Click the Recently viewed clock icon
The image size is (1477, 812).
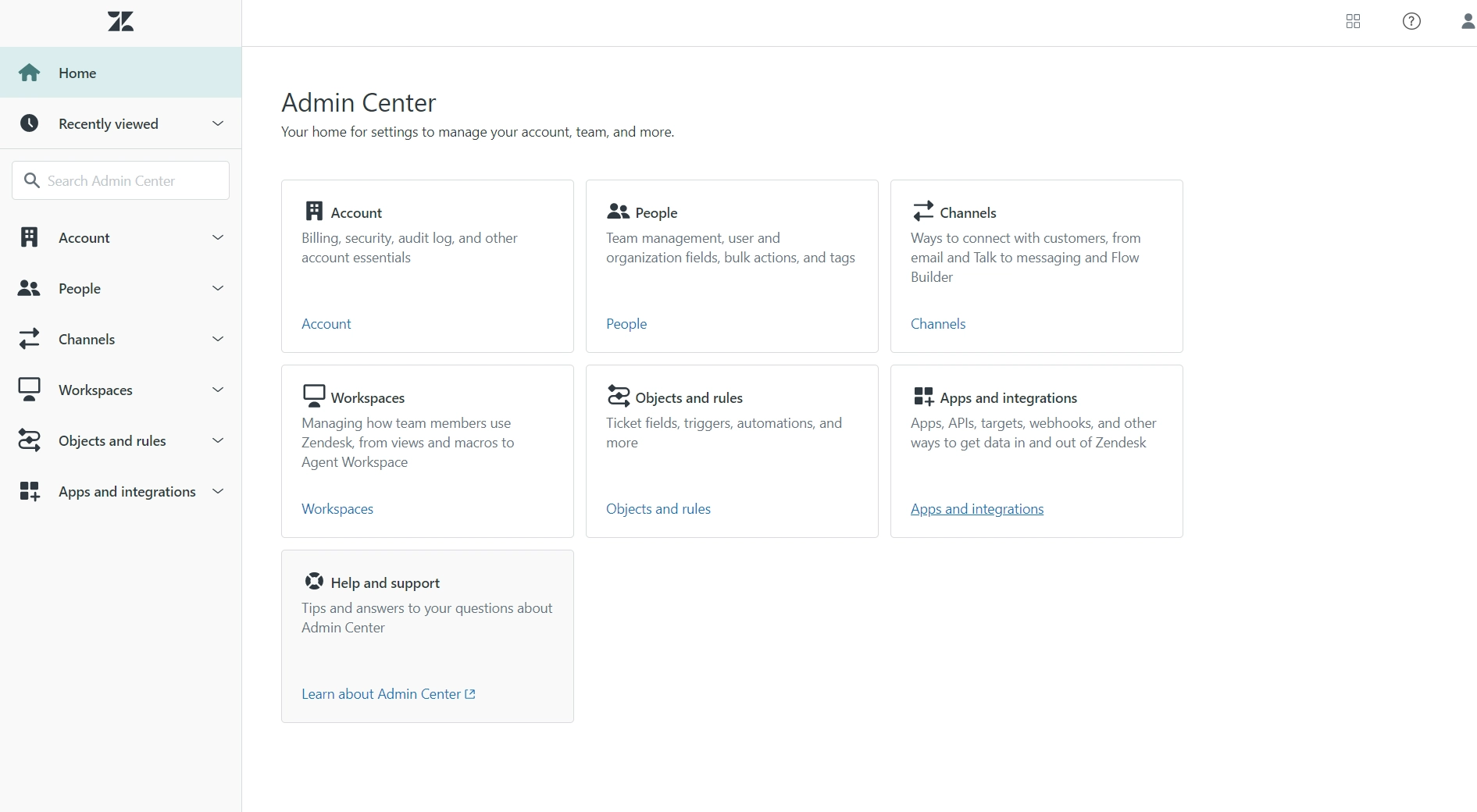pyautogui.click(x=30, y=123)
